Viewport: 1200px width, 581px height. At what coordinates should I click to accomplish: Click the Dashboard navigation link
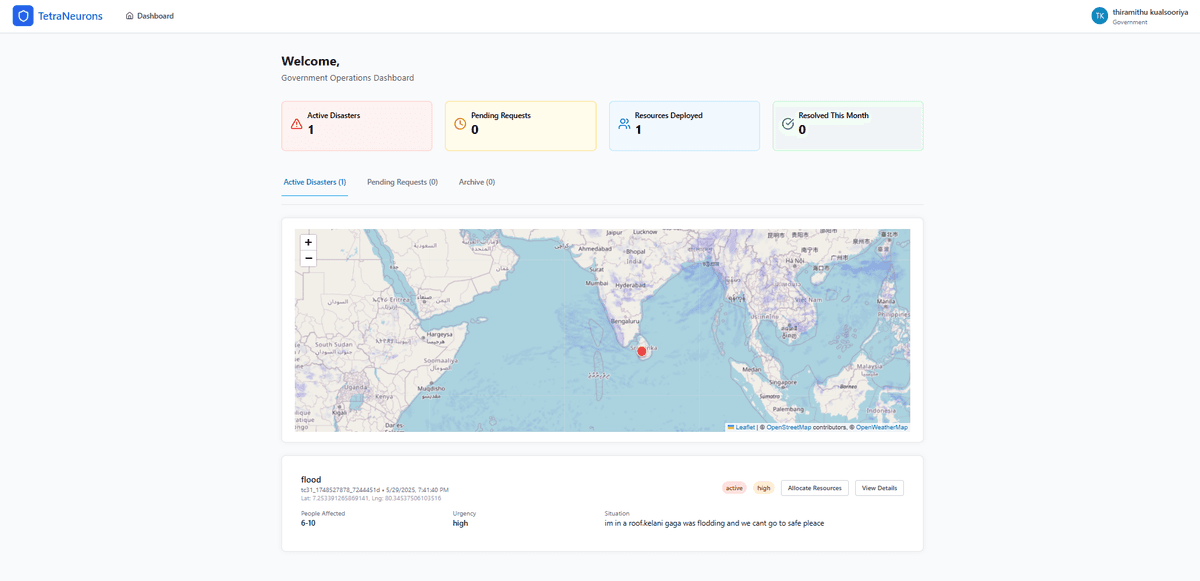150,16
